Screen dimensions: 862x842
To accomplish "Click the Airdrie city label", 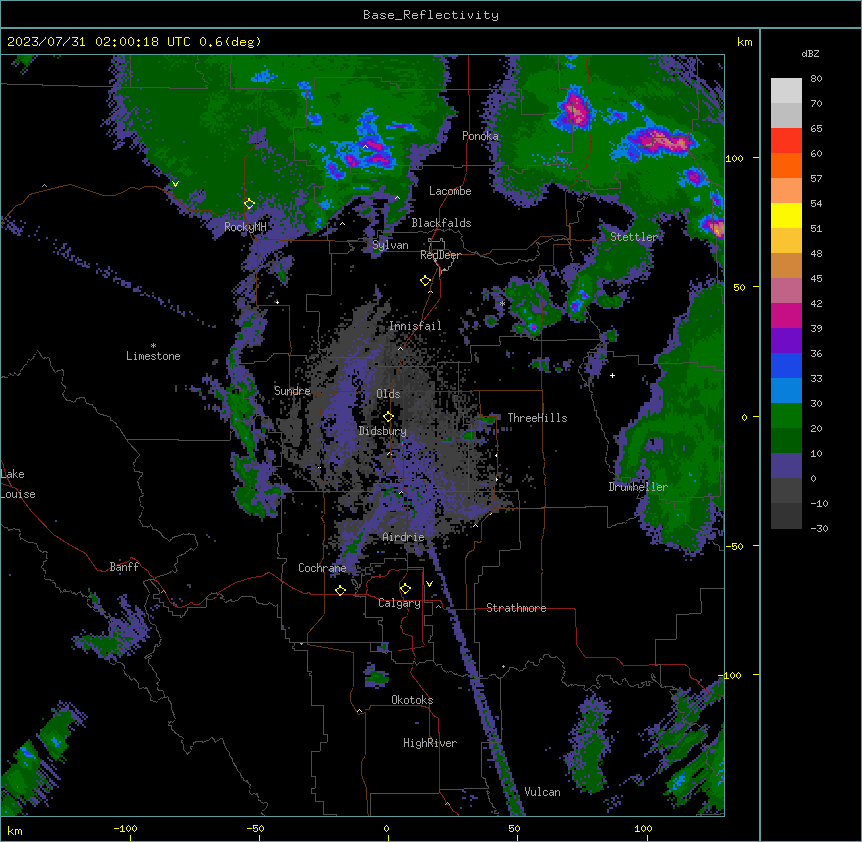I will tap(403, 537).
